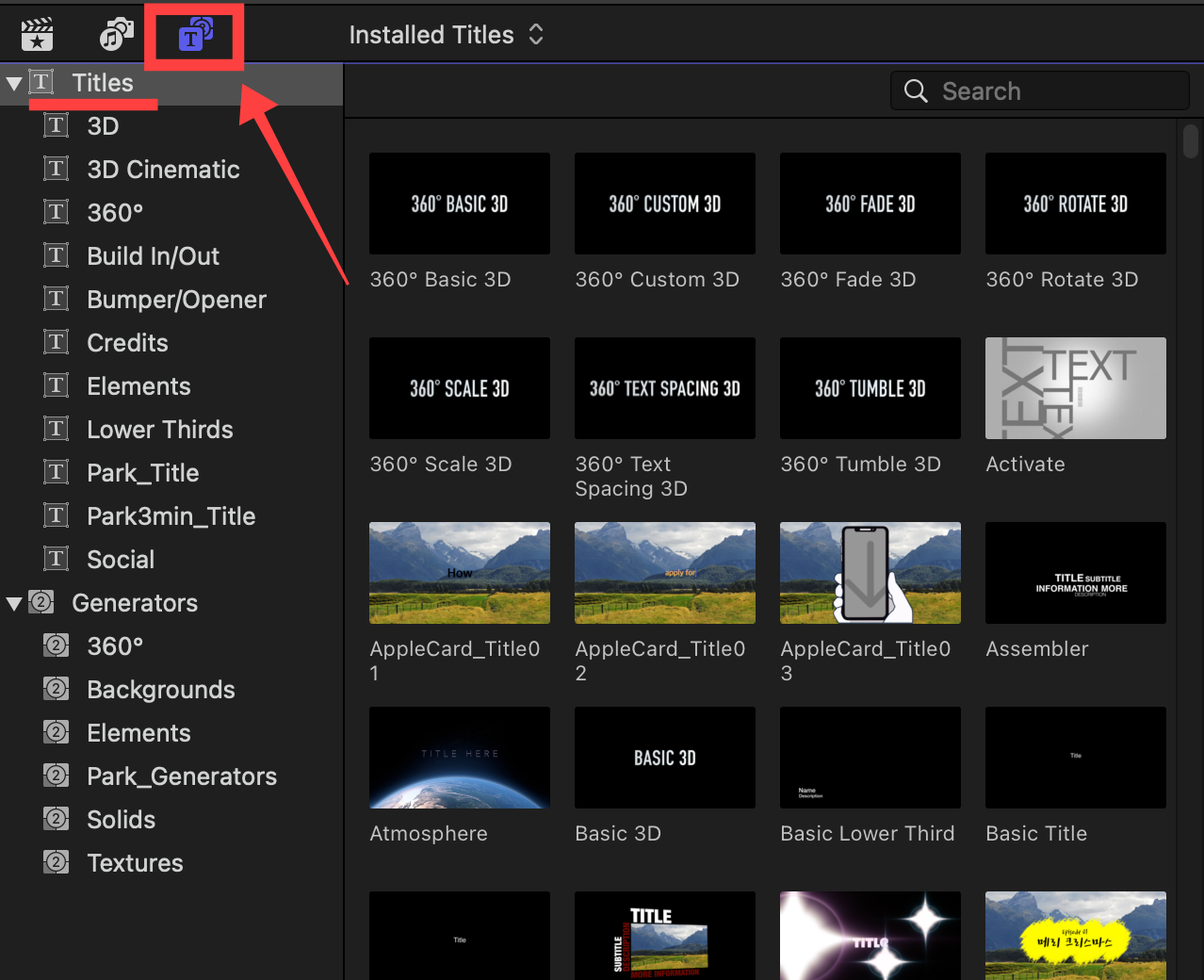Select the 3D Cinematic titles category
The height and width of the screenshot is (980, 1204).
point(163,170)
